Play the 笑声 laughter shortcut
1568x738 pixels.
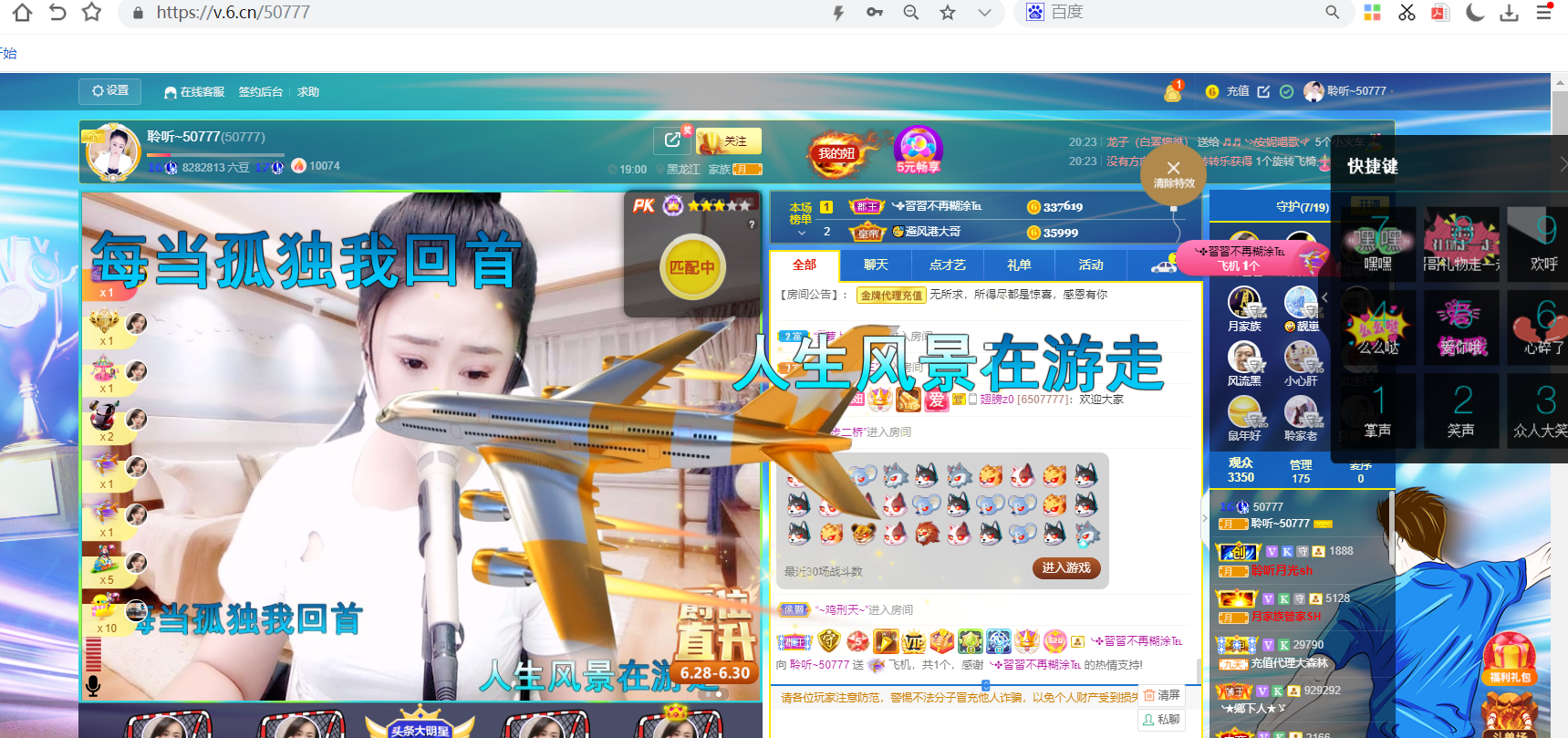[x=1462, y=410]
